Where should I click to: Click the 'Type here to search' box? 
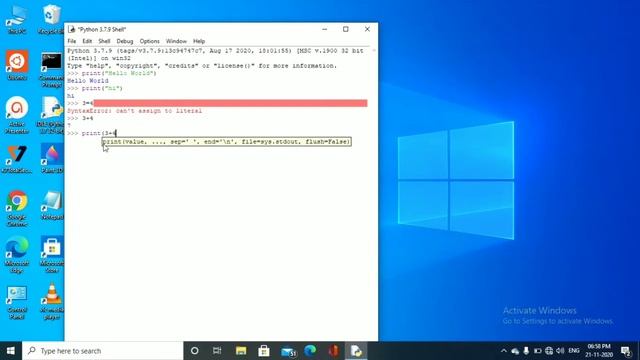click(x=102, y=351)
